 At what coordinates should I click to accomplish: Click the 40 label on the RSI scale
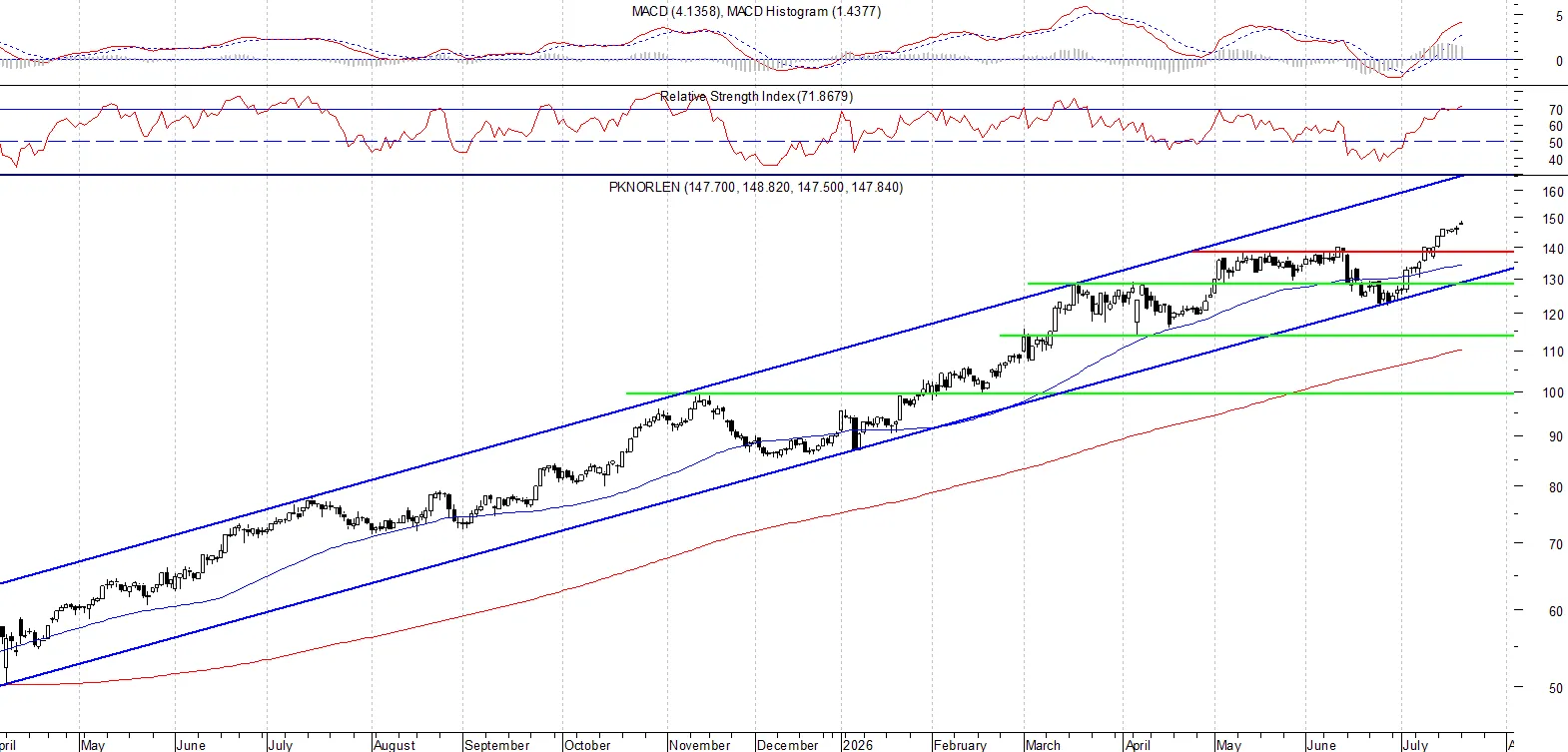tap(1556, 160)
